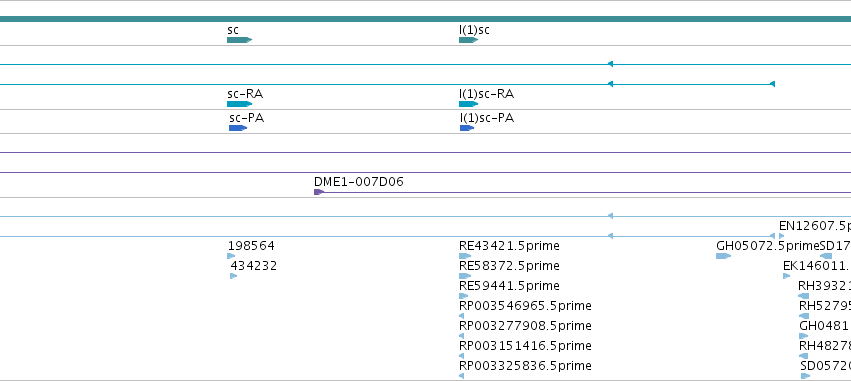
Task: Click the GH05072.5prime EST glyph
Action: click(723, 256)
